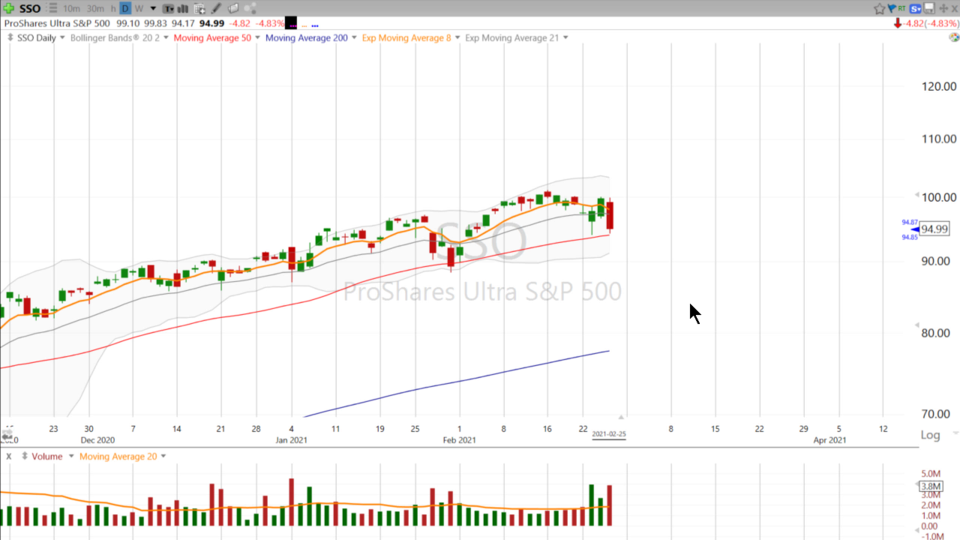Select the Weekly 'W' timeframe
Image resolution: width=960 pixels, height=540 pixels.
pyautogui.click(x=139, y=9)
